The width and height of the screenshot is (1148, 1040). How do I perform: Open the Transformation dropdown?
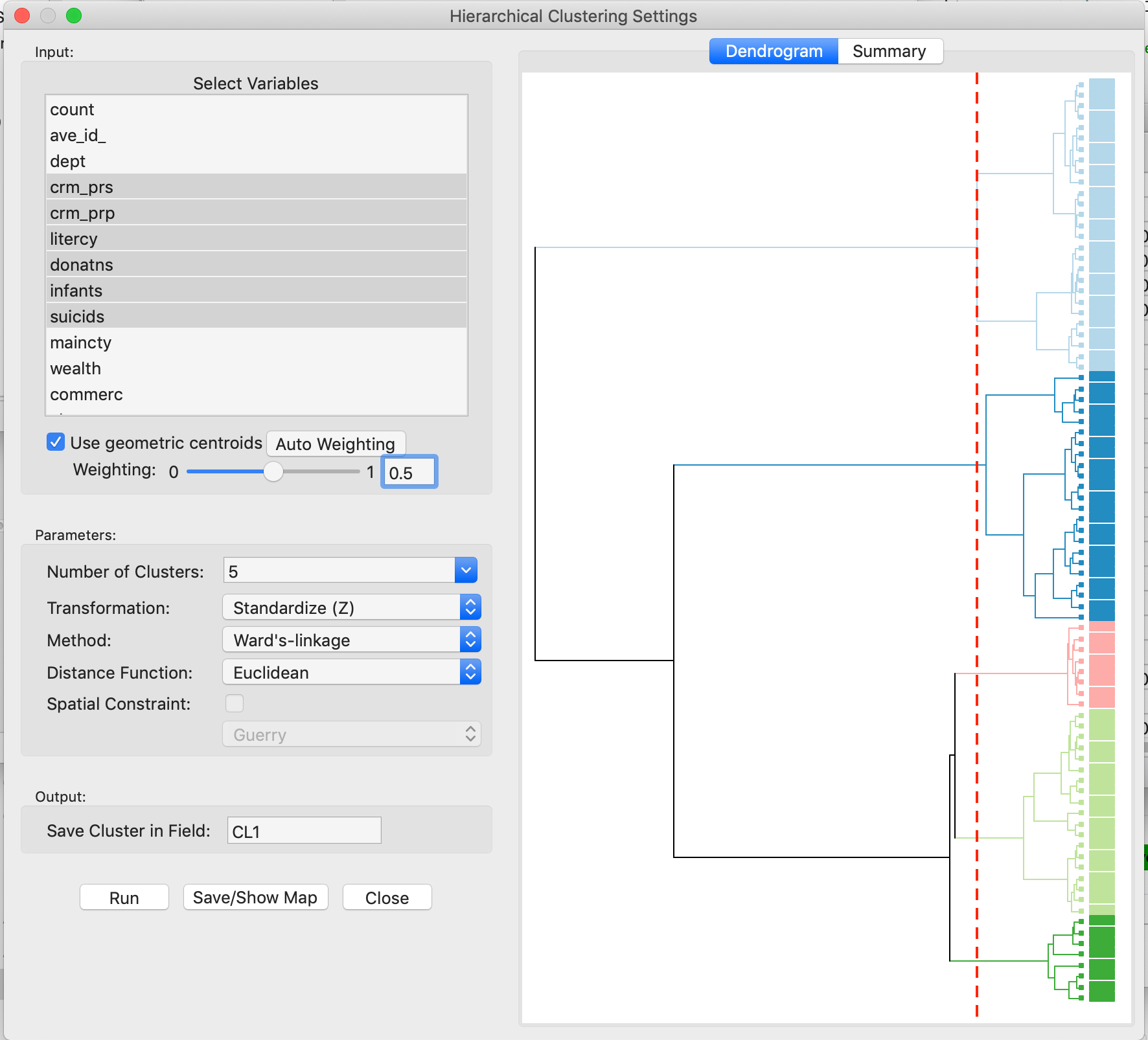tap(471, 607)
